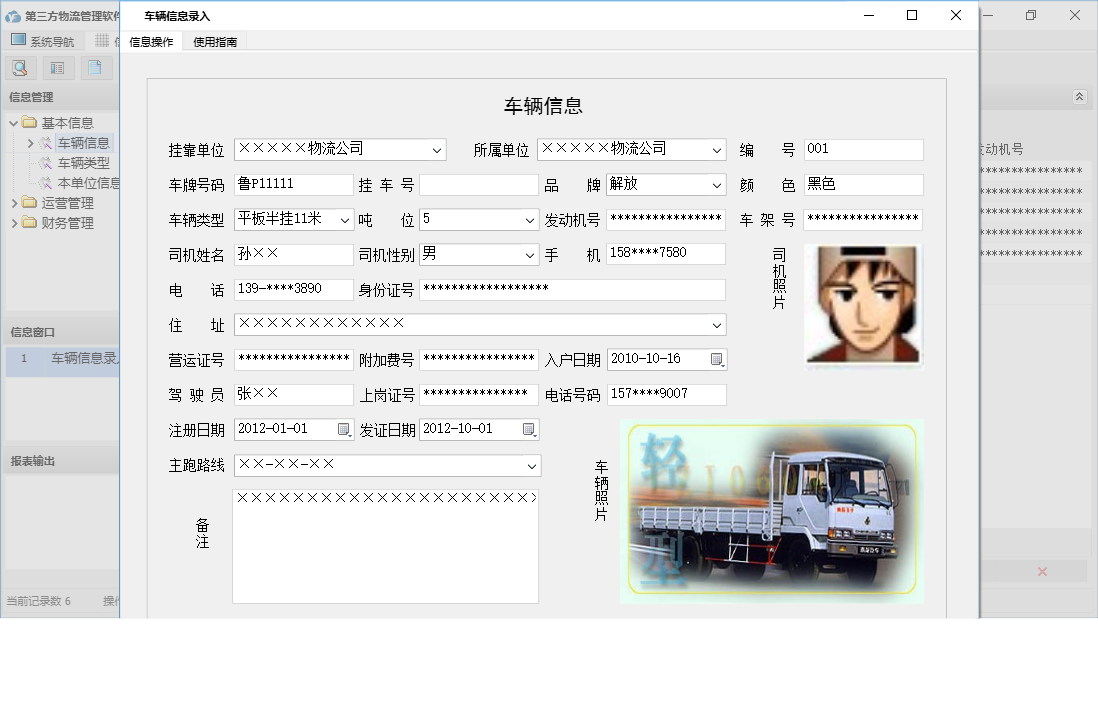Click the list view icon in the left toolbar
Image resolution: width=1098 pixels, height=705 pixels.
pos(57,68)
